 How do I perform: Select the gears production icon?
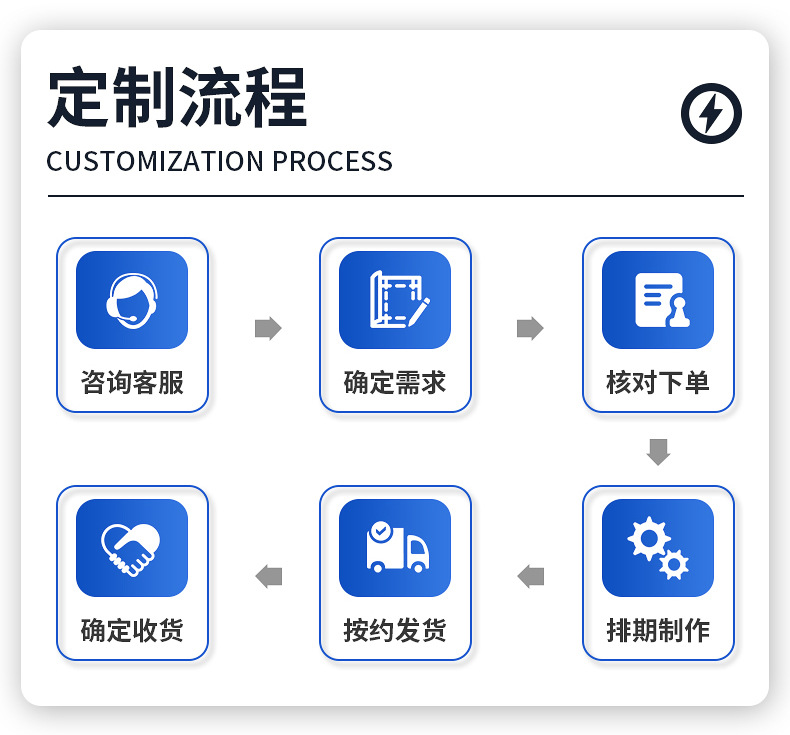pyautogui.click(x=658, y=548)
